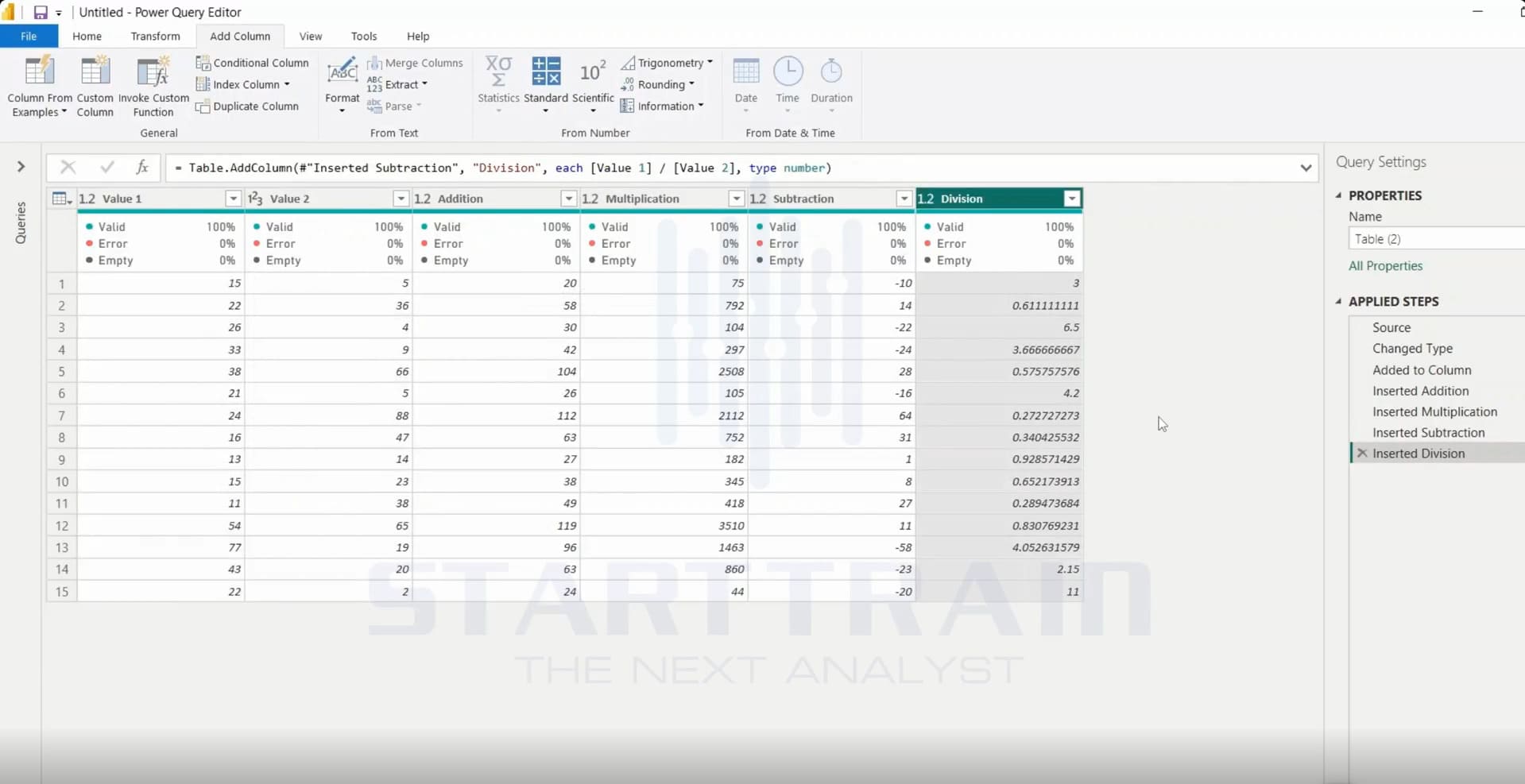Click Merge Columns icon

click(374, 63)
